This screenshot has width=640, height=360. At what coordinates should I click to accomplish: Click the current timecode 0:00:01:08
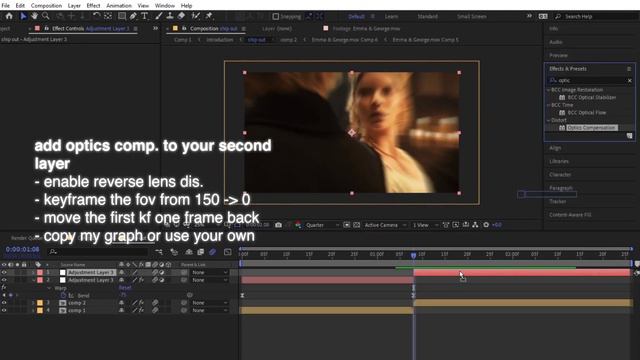22,249
